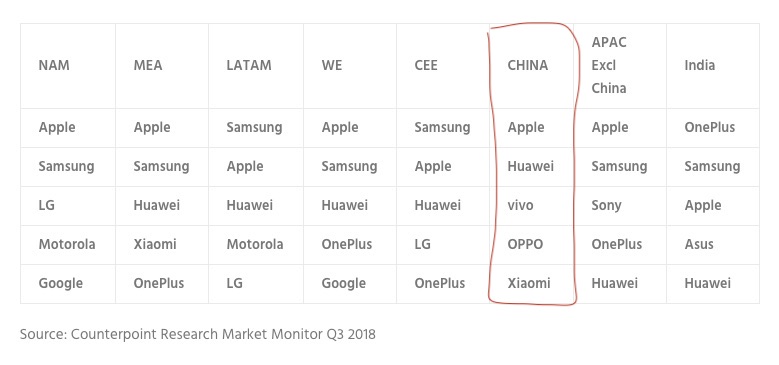The image size is (779, 365).
Task: Click Motorola in the LATAM column
Action: 255,244
